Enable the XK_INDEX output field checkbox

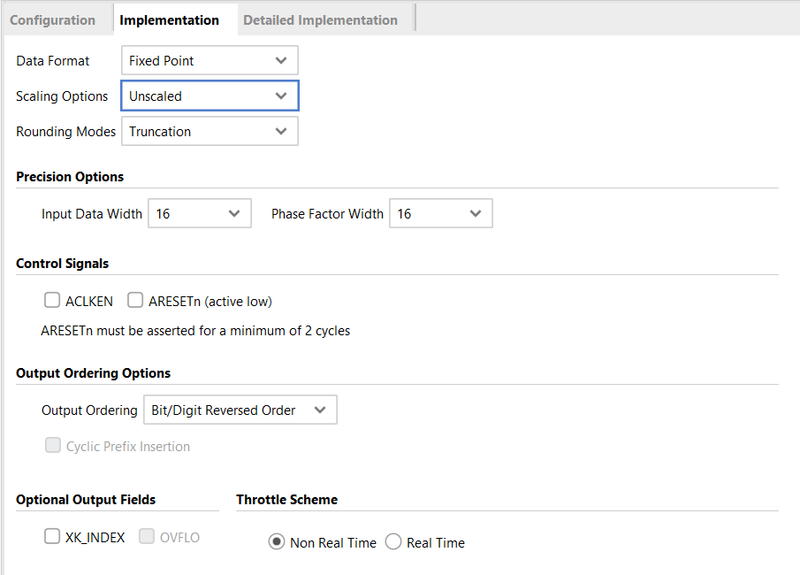pyautogui.click(x=53, y=537)
